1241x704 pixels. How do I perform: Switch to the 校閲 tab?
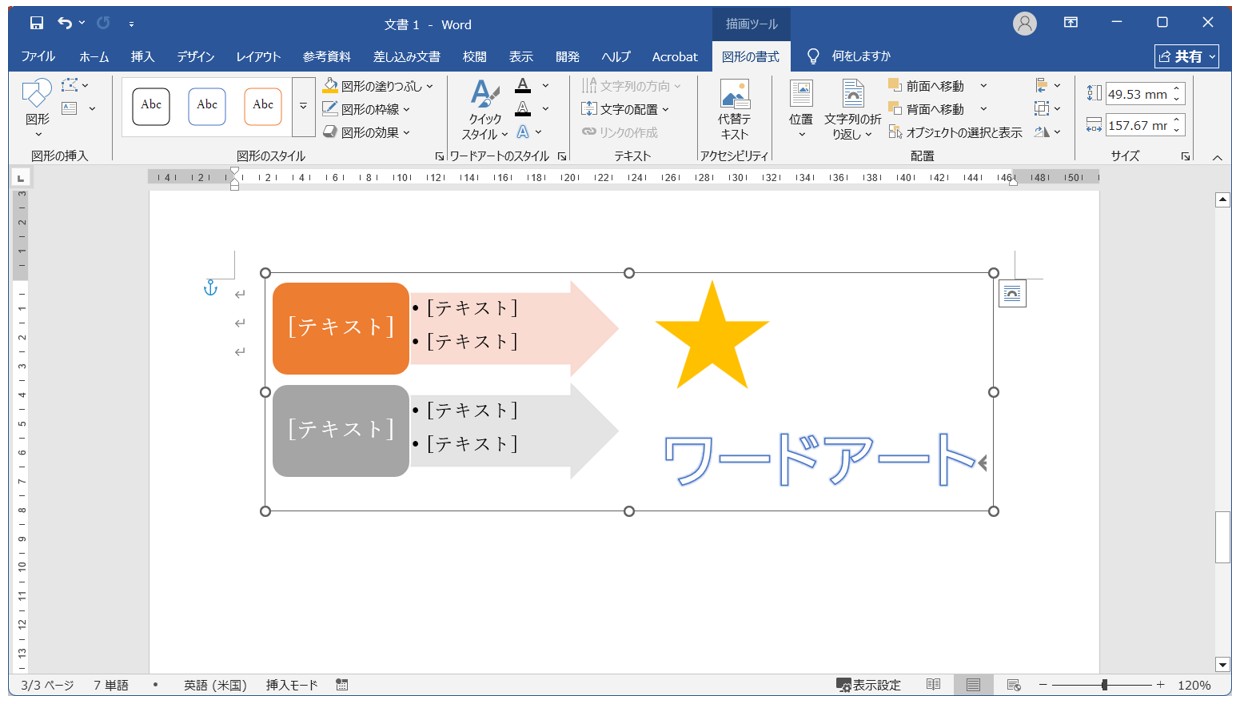coord(474,56)
